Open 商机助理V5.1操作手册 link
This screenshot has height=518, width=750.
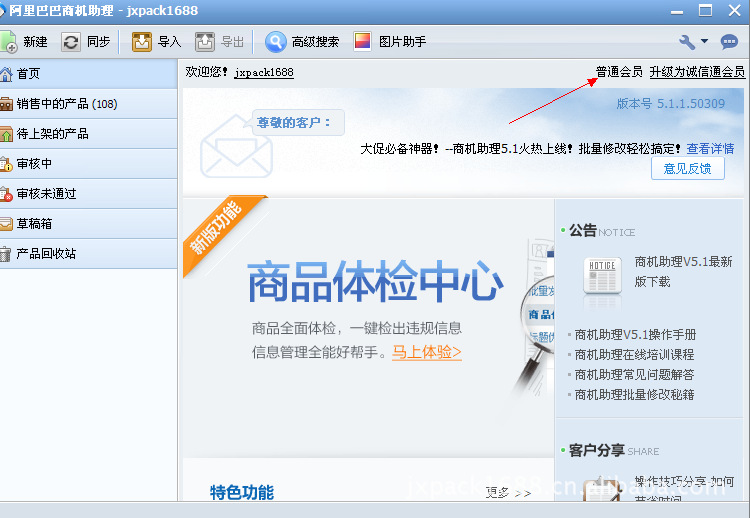[635, 335]
